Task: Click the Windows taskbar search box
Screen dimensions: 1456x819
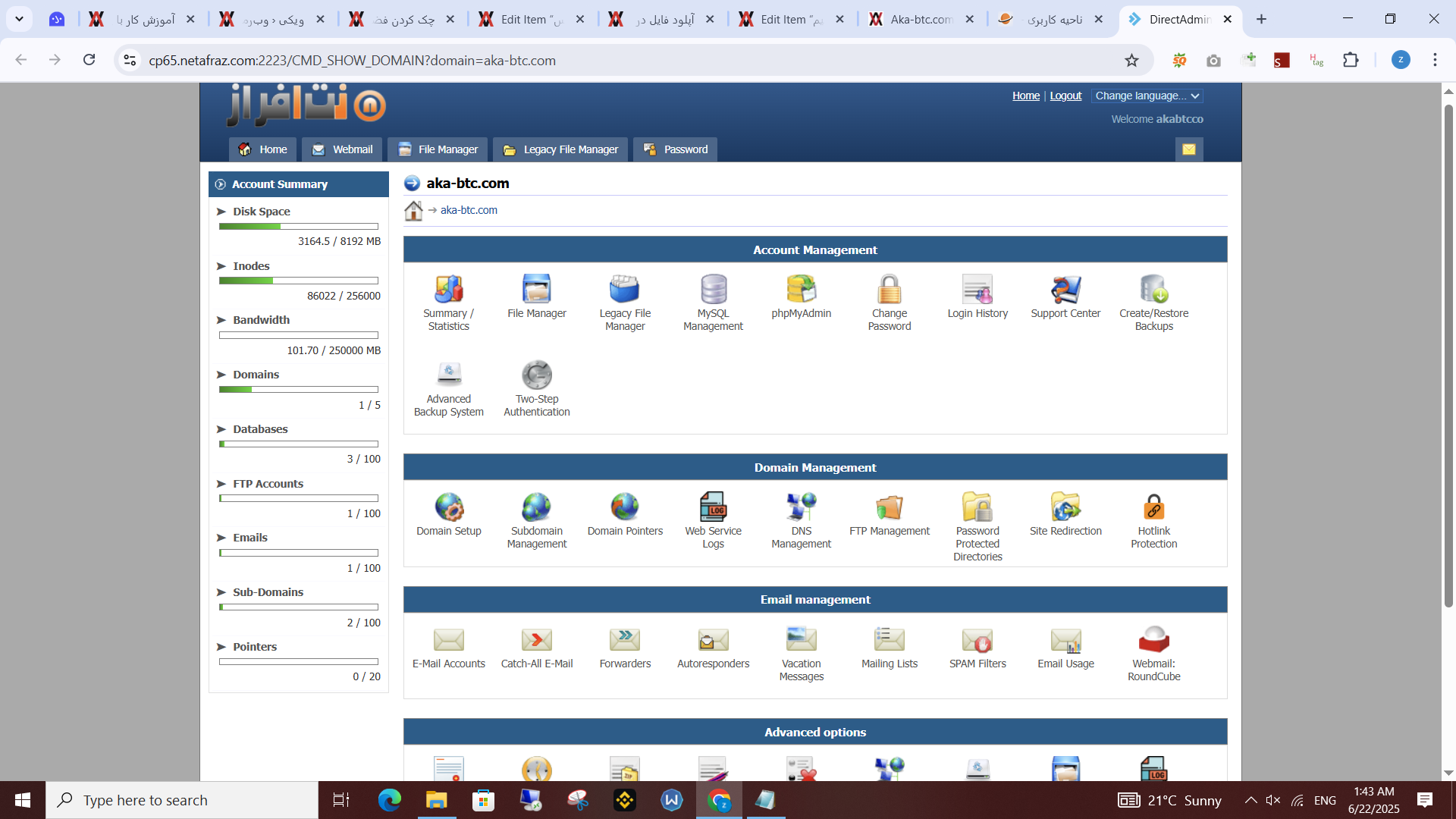Action: point(182,800)
